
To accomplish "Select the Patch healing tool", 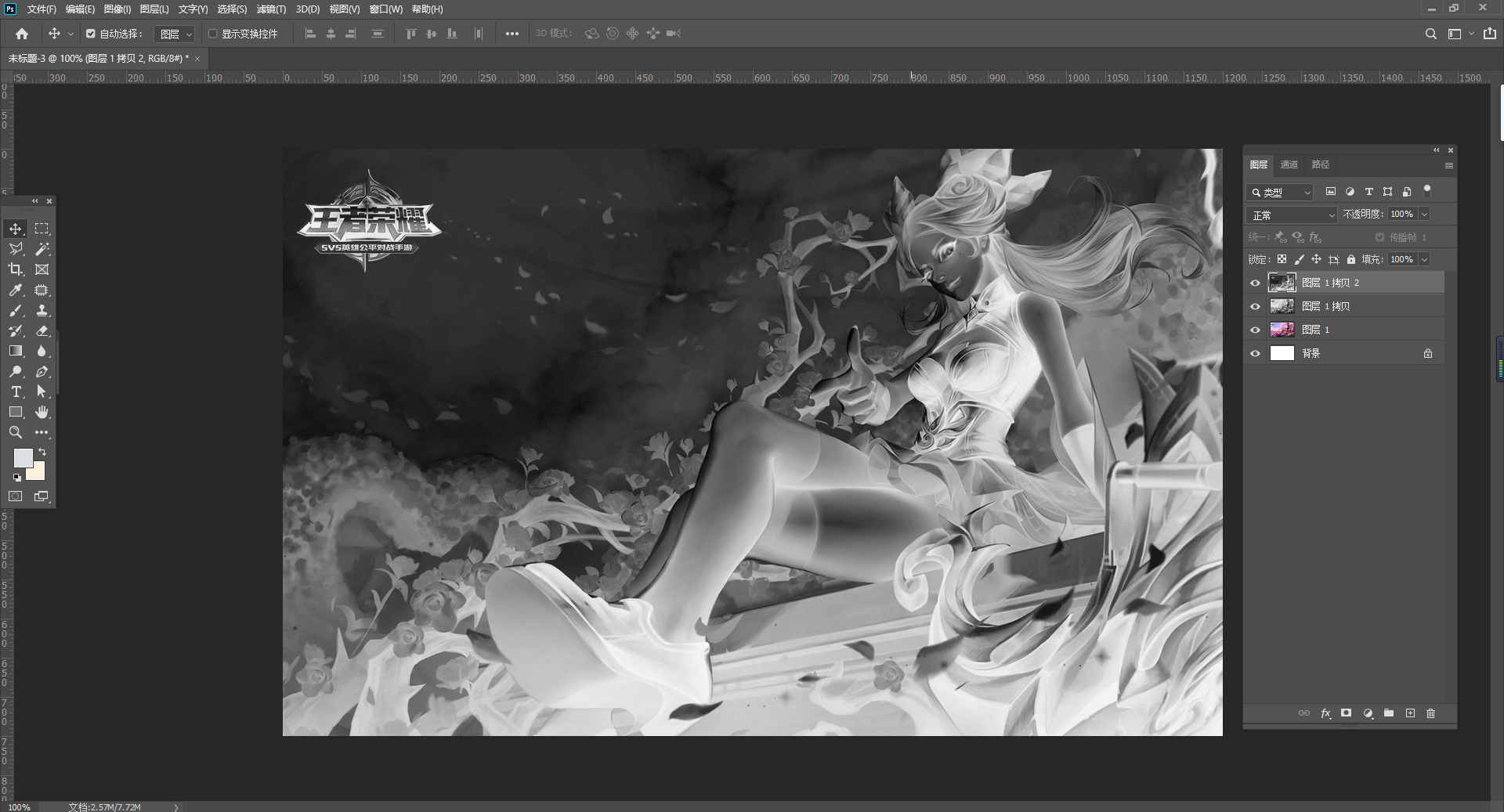I will click(x=42, y=290).
